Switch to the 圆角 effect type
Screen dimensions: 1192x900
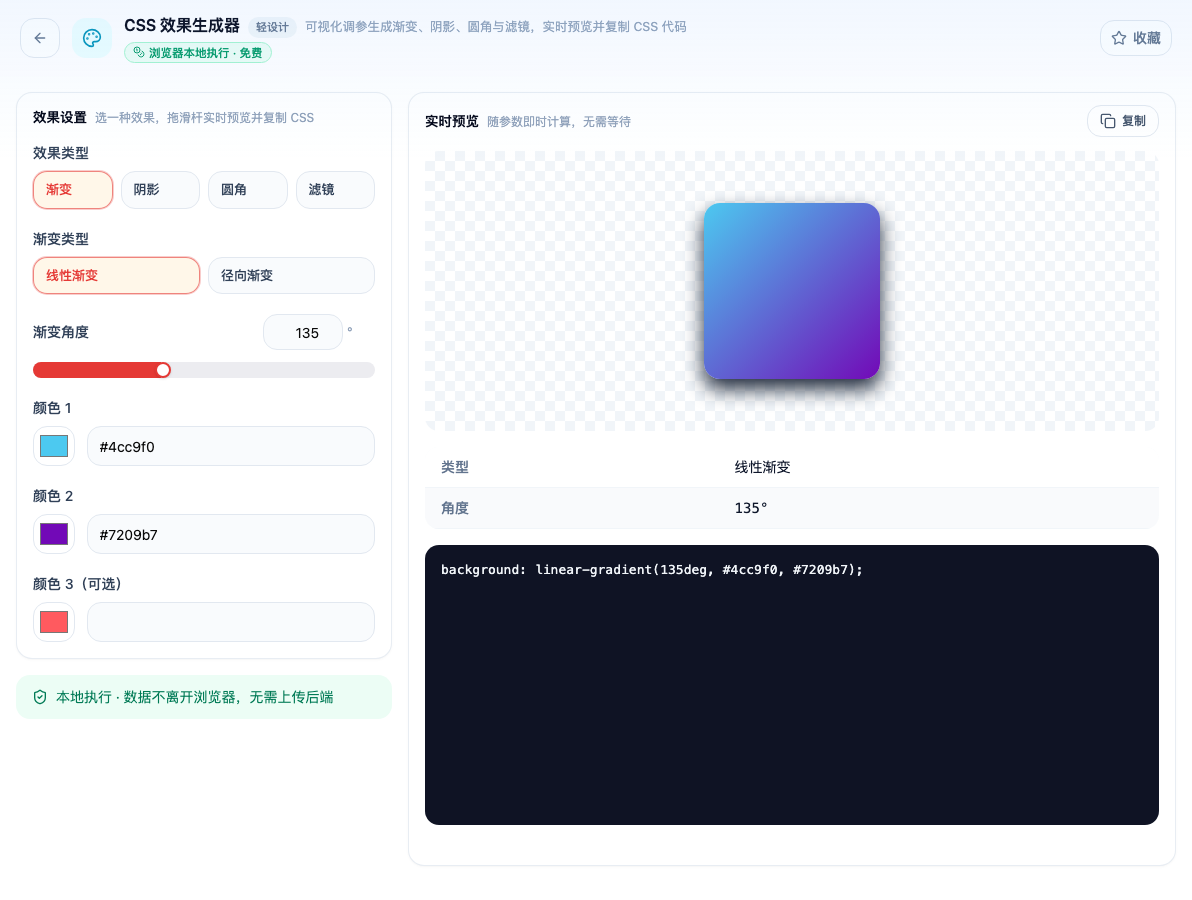(x=248, y=189)
